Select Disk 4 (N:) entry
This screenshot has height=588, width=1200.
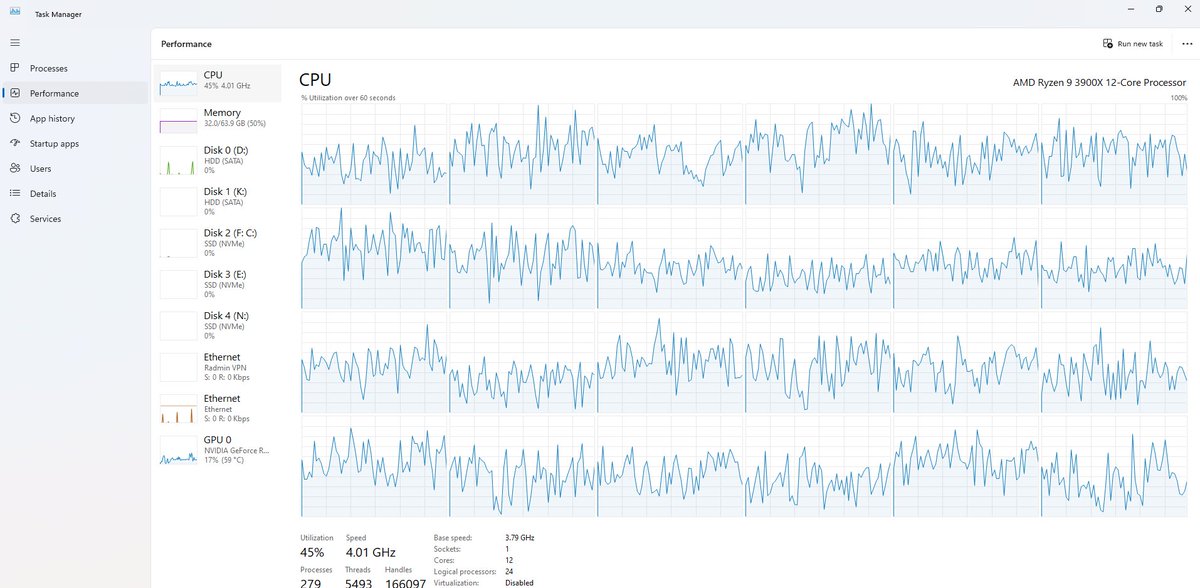(217, 326)
